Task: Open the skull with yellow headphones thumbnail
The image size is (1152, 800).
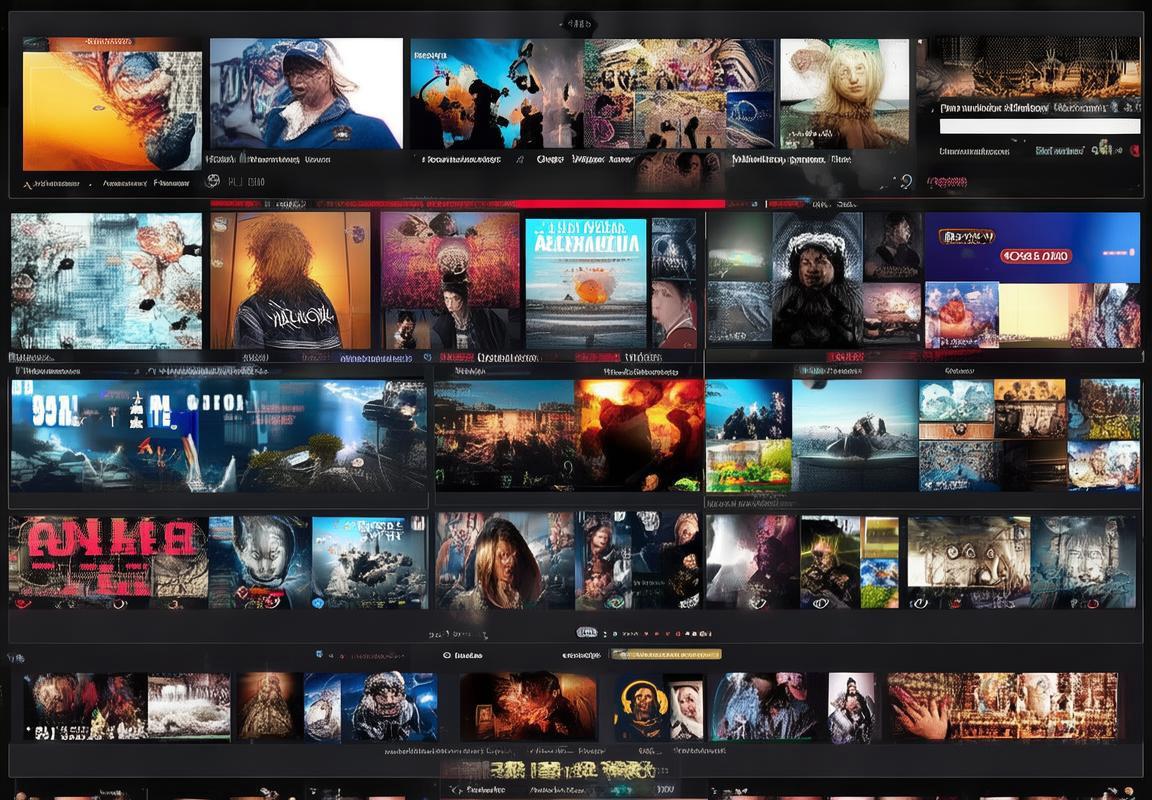Action: pyautogui.click(x=641, y=707)
